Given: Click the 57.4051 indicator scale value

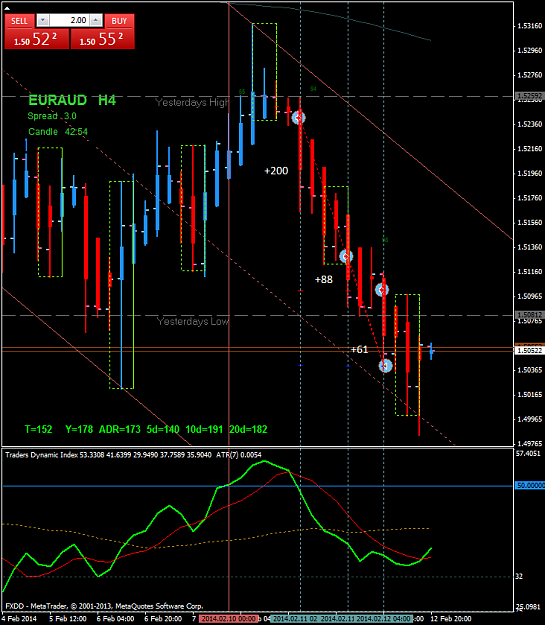Looking at the screenshot, I should click(528, 454).
